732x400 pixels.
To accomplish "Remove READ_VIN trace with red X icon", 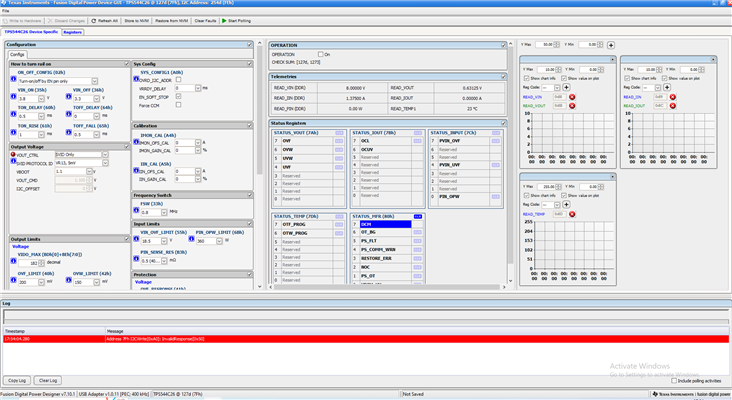I will (572, 97).
